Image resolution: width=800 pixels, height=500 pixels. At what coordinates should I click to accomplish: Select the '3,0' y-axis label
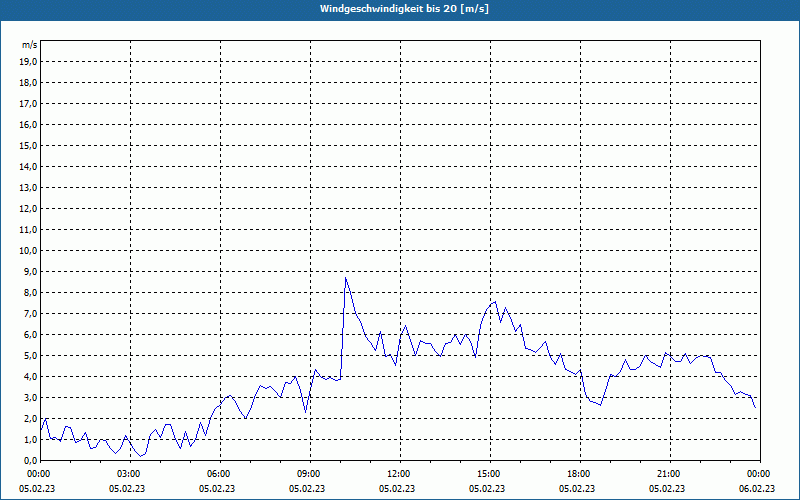coord(30,397)
